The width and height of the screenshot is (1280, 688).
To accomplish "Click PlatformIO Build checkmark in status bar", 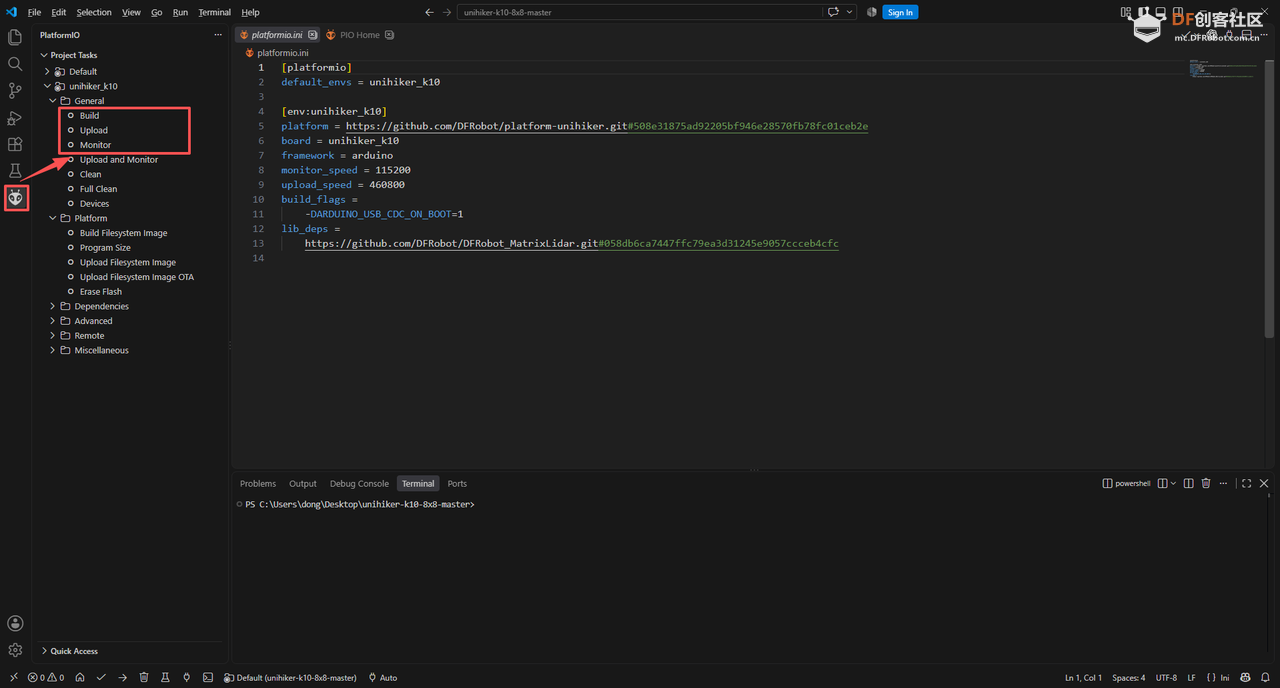I will (101, 677).
